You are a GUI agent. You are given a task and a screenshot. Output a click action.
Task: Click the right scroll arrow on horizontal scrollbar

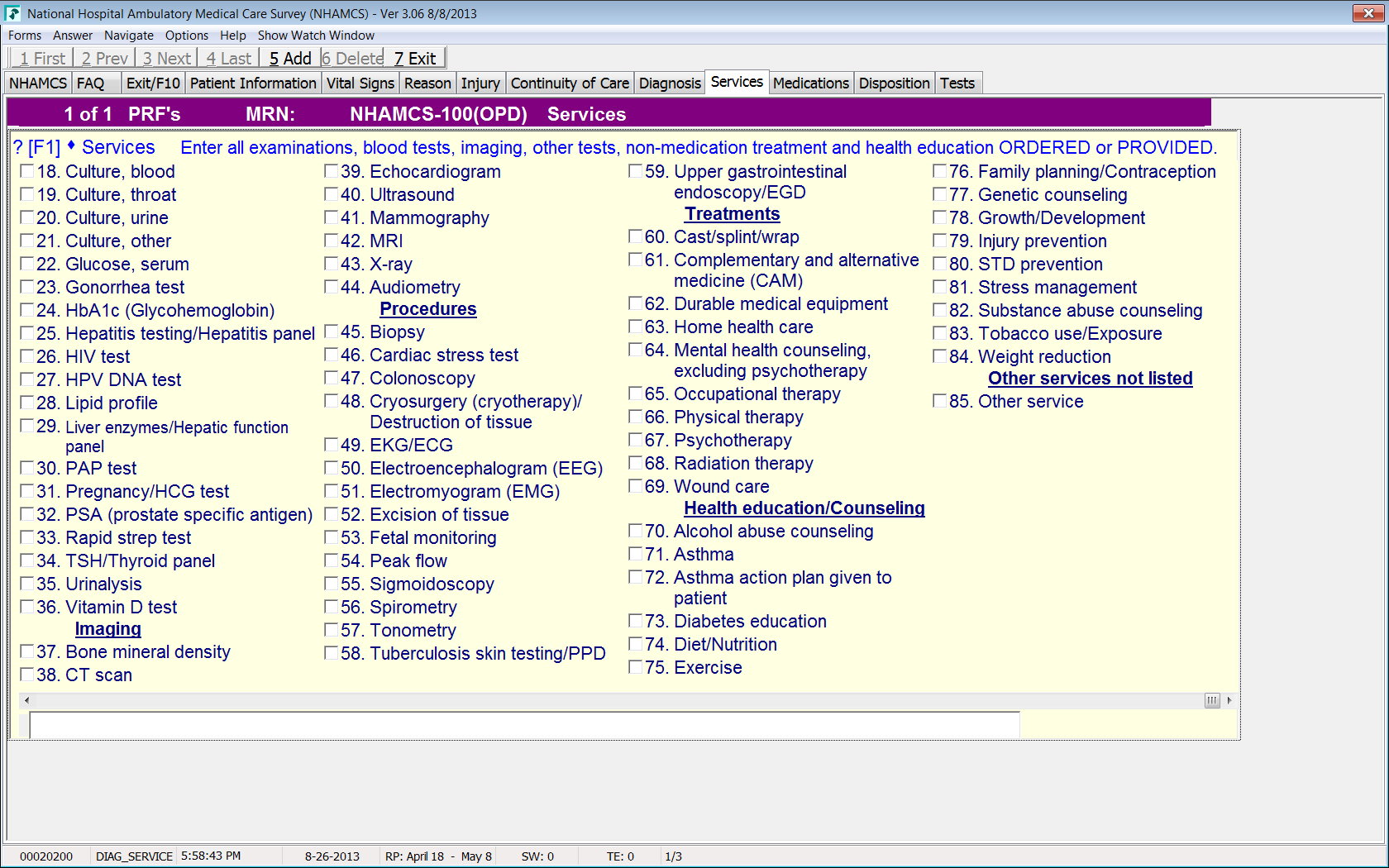click(x=1229, y=700)
